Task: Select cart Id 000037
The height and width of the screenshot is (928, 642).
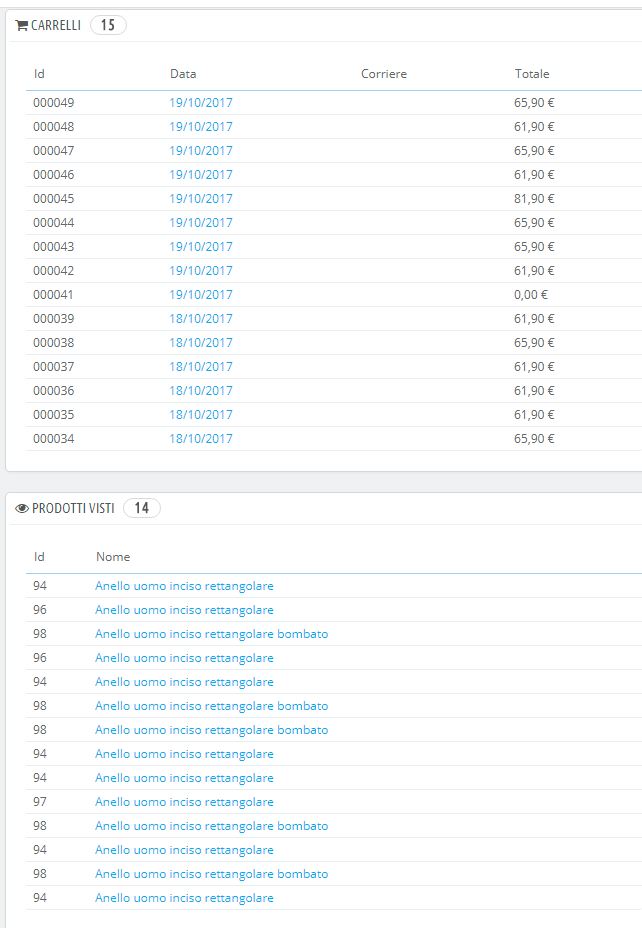Action: [x=54, y=367]
